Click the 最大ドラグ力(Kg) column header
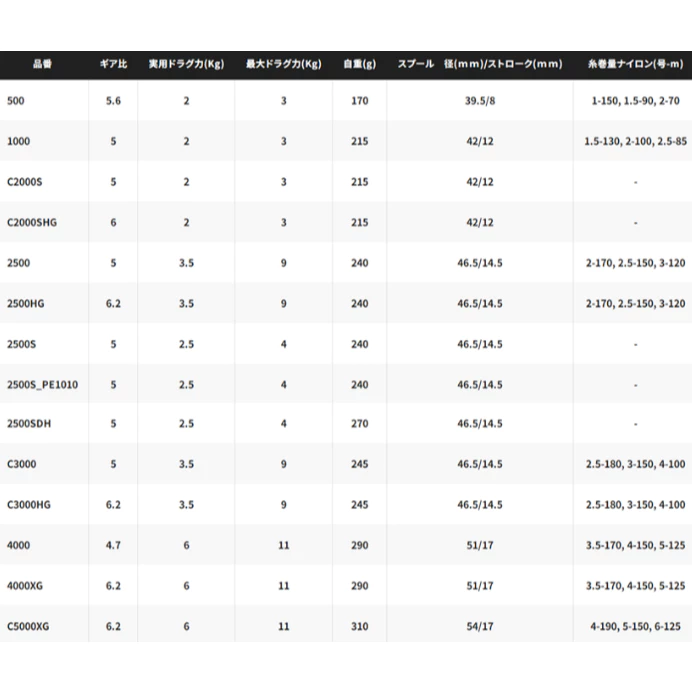692x692 pixels. point(284,64)
